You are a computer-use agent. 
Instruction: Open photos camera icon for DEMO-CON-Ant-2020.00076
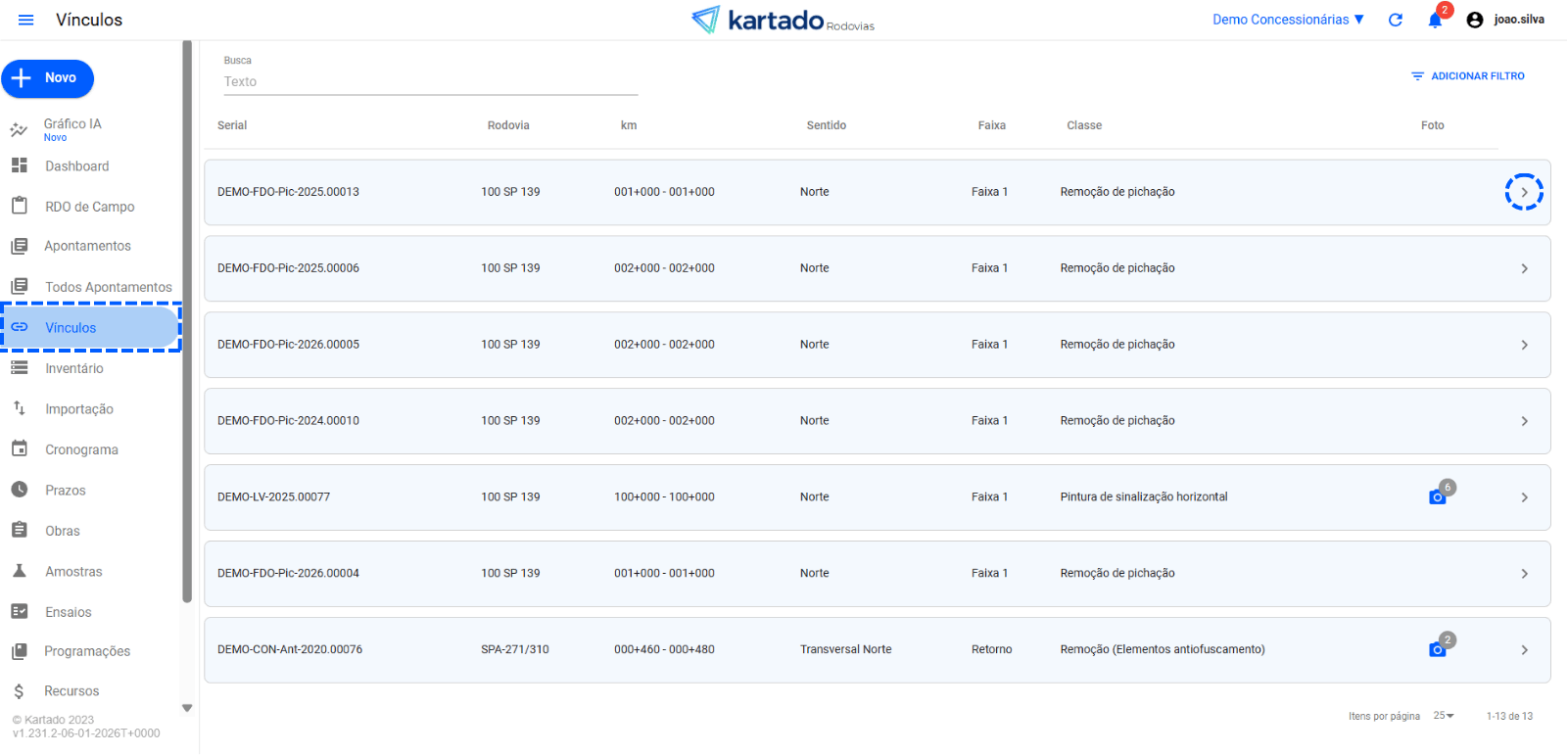coord(1437,649)
